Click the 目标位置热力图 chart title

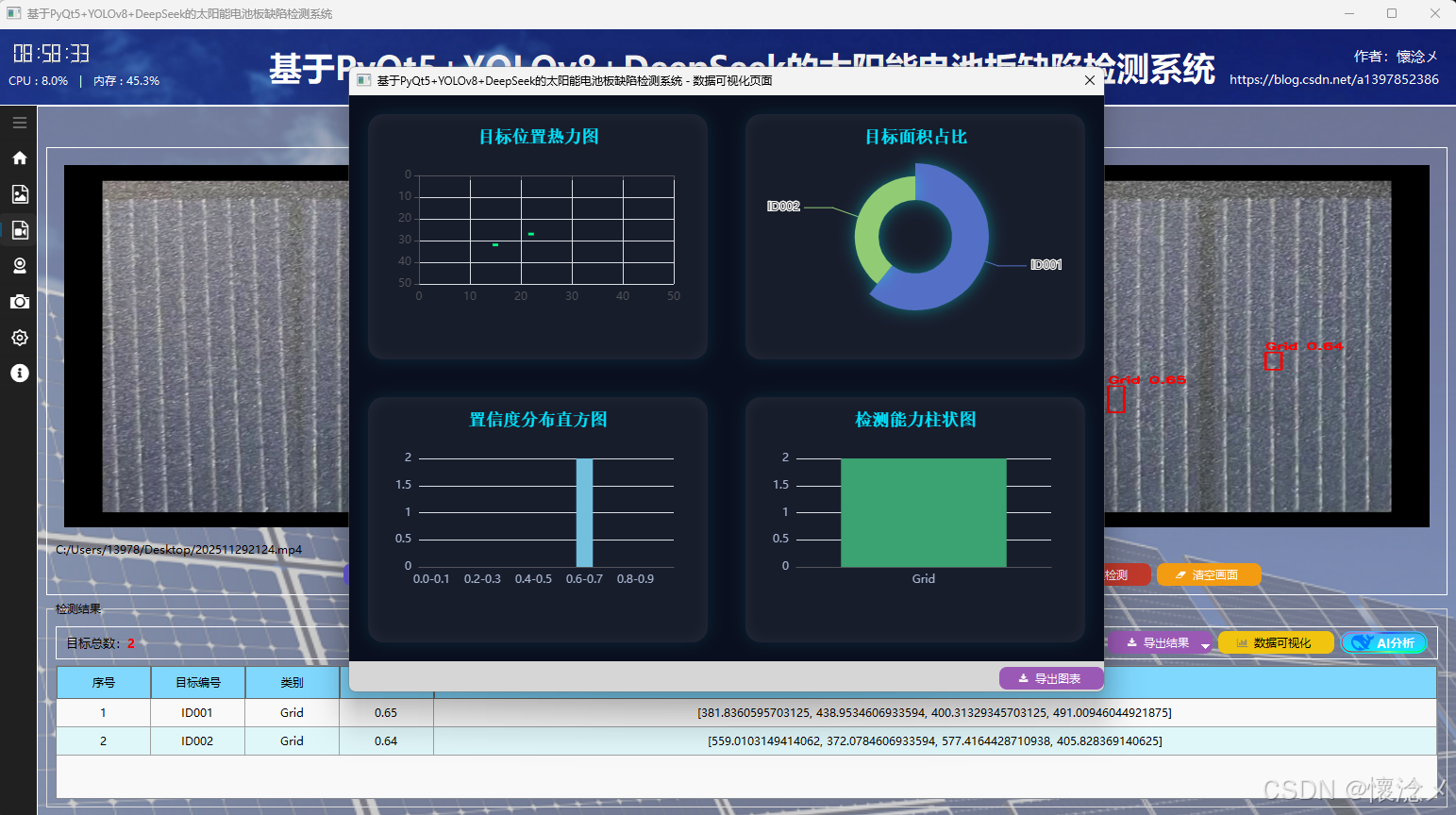538,137
